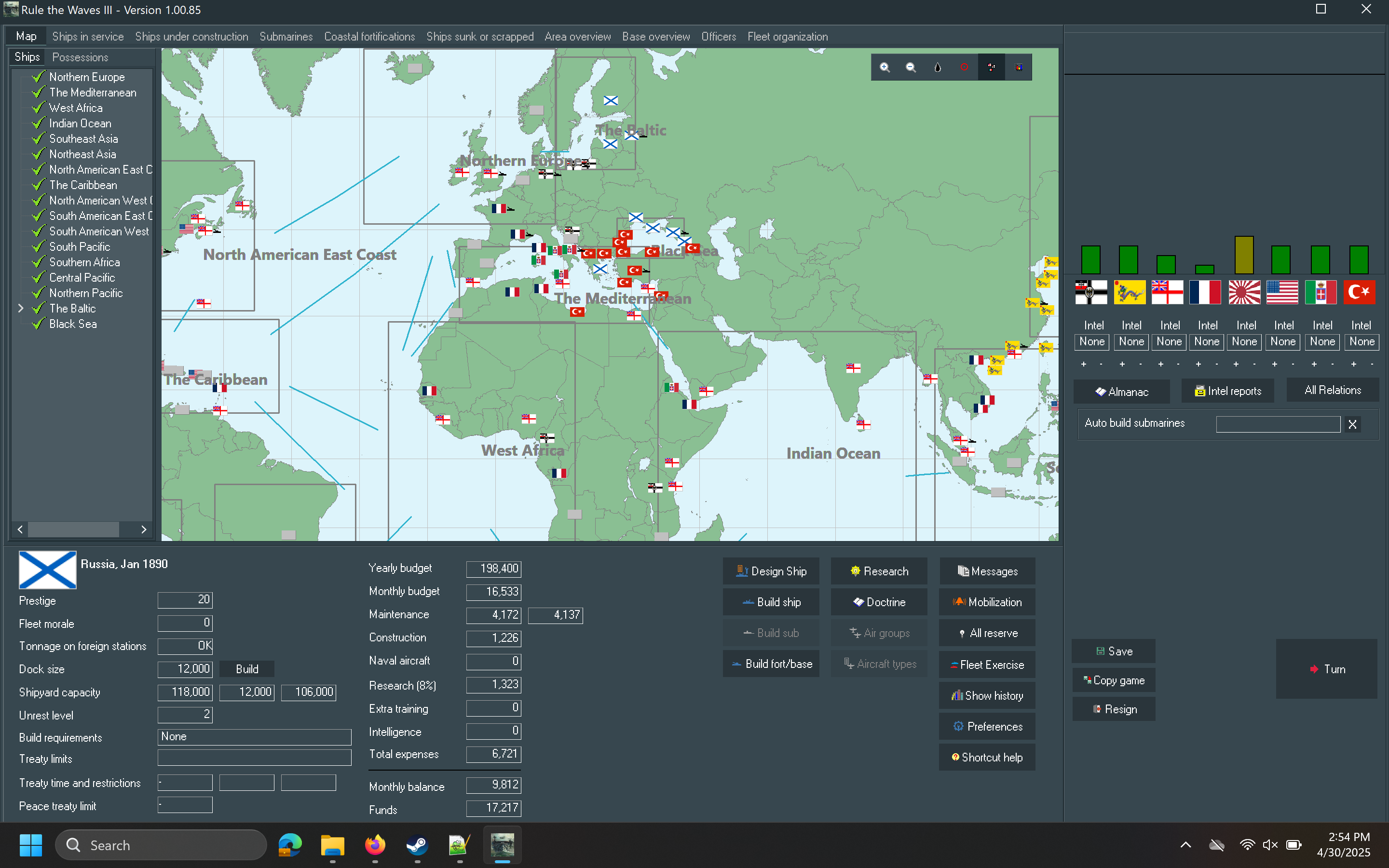Clear the Auto build submarines field
The image size is (1389, 868).
tap(1353, 424)
